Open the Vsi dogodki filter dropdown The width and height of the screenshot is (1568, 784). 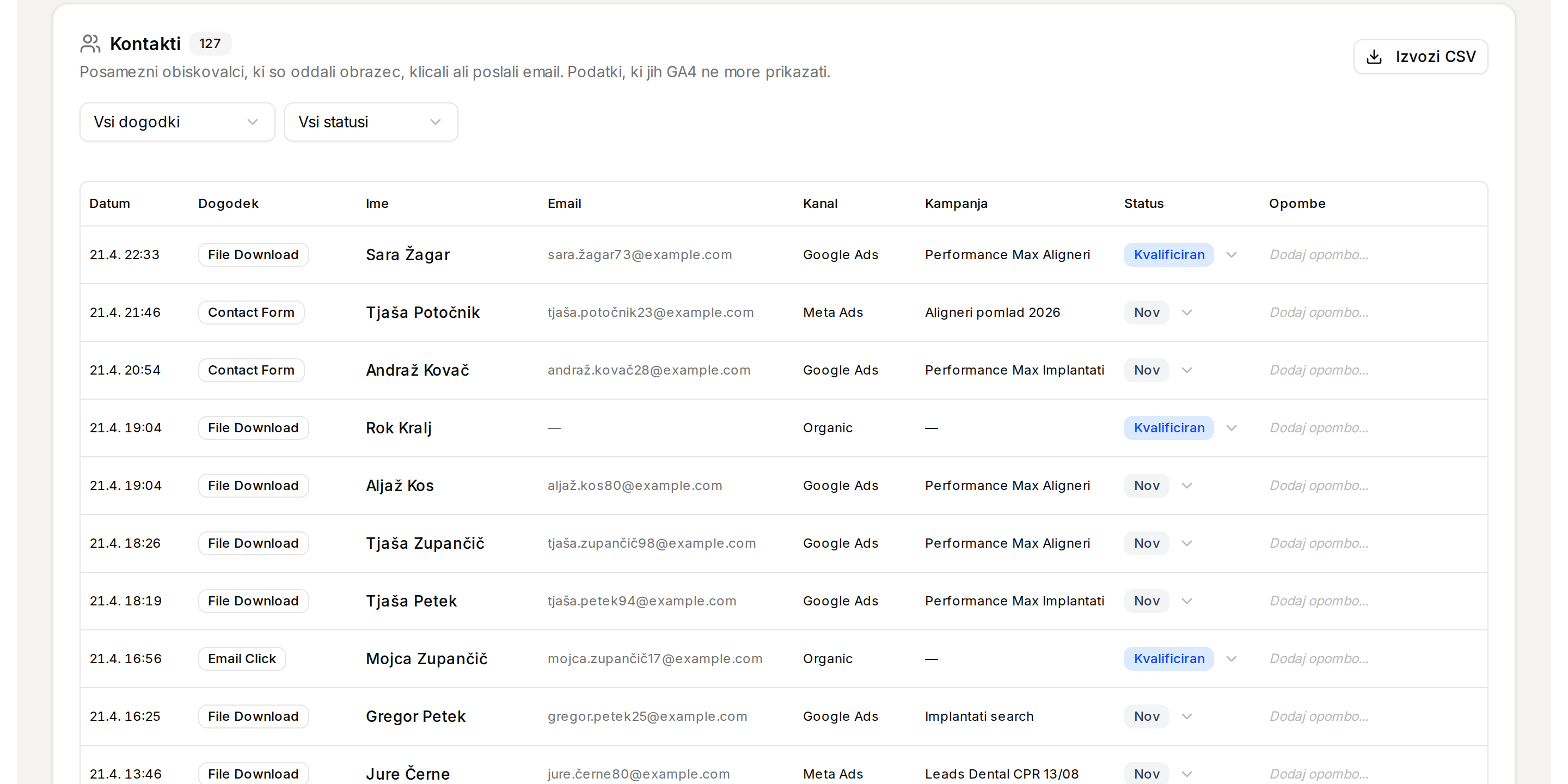pos(177,122)
